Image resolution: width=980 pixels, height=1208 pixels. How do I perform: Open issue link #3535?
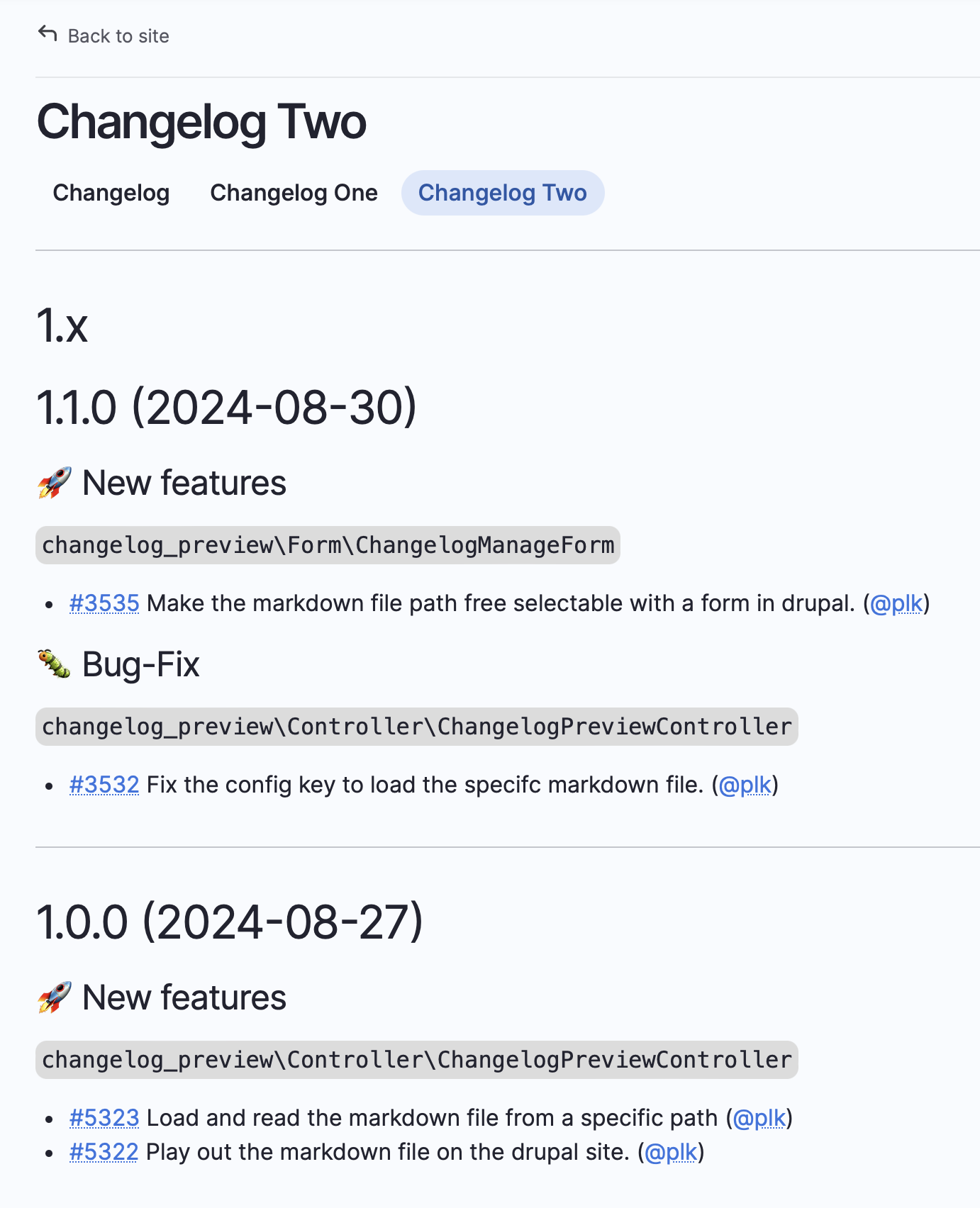click(x=104, y=603)
